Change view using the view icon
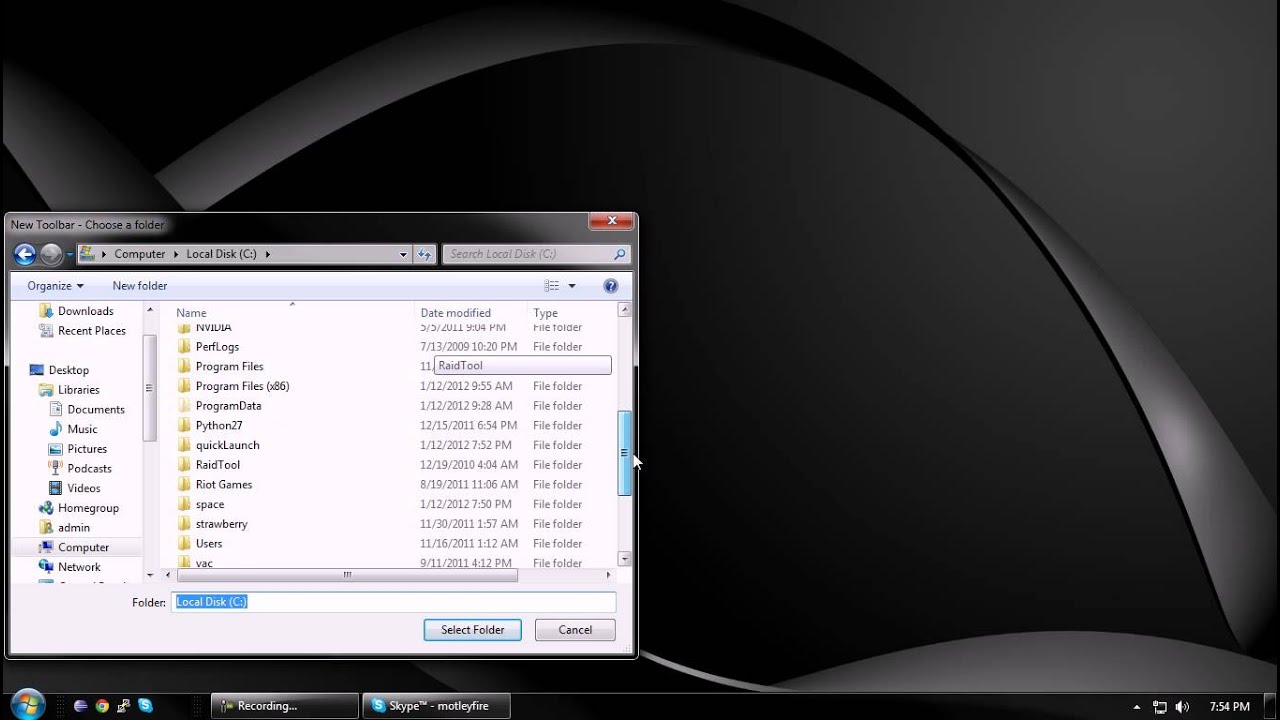The image size is (1280, 720). pyautogui.click(x=552, y=286)
